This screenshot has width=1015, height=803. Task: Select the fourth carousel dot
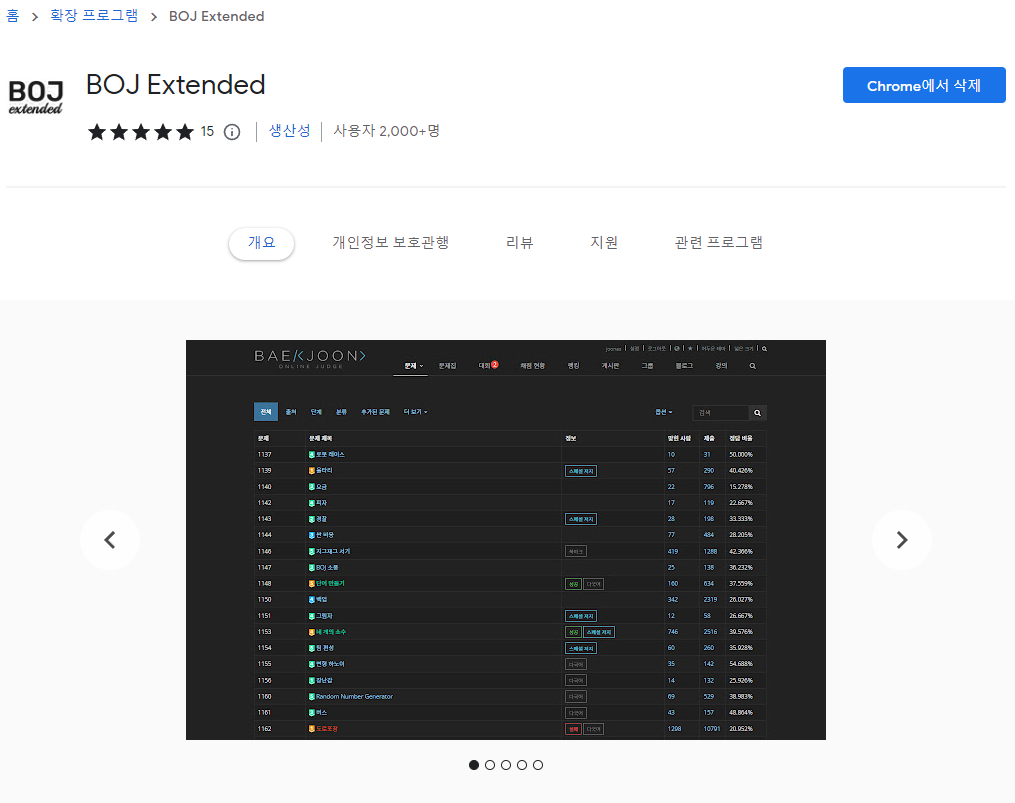point(522,765)
